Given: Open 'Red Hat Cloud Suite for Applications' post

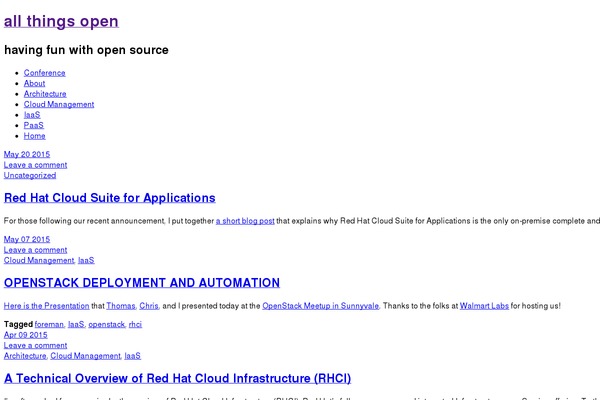Looking at the screenshot, I should (109, 198).
